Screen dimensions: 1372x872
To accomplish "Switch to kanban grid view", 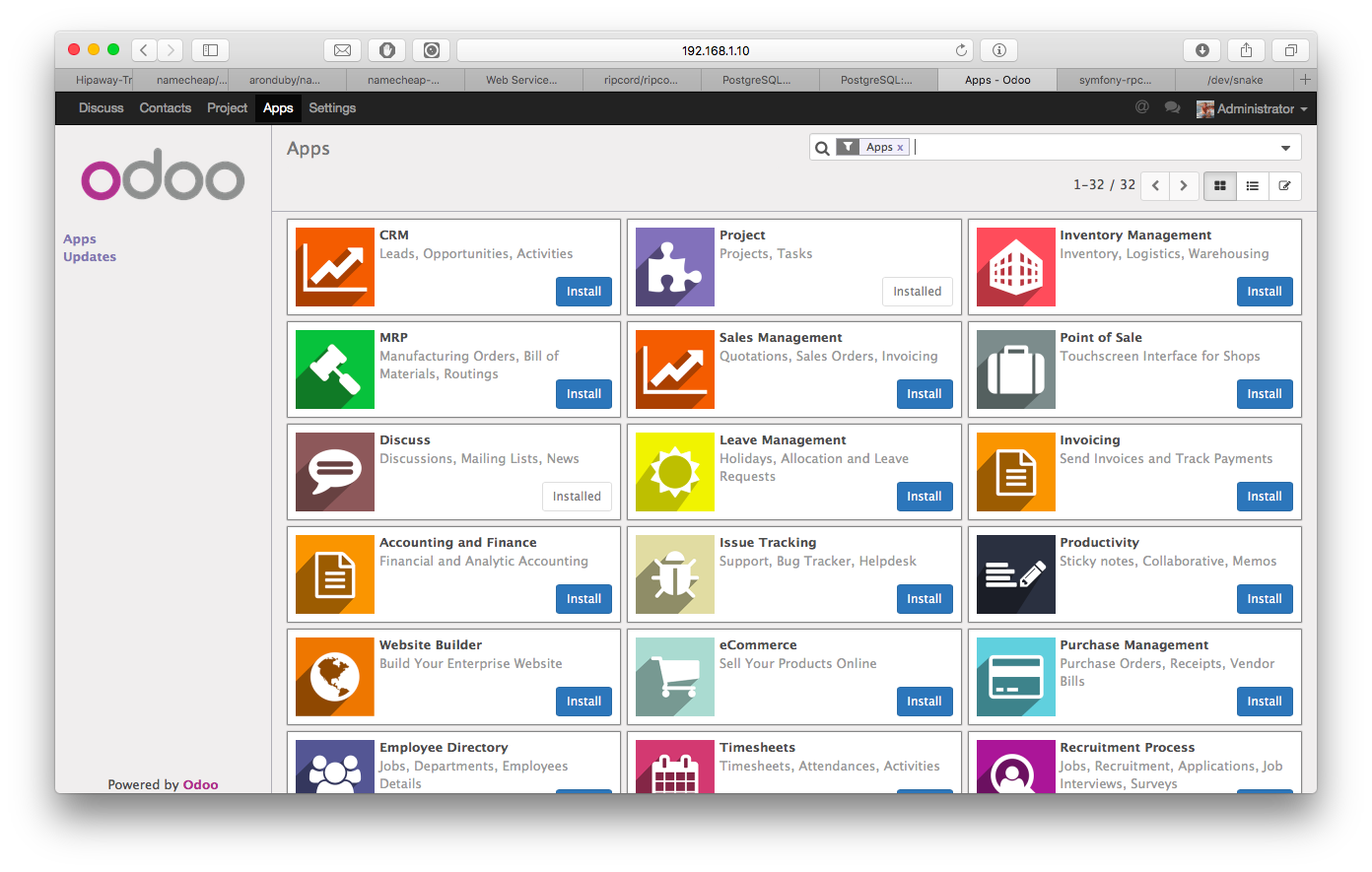I will (x=1219, y=185).
